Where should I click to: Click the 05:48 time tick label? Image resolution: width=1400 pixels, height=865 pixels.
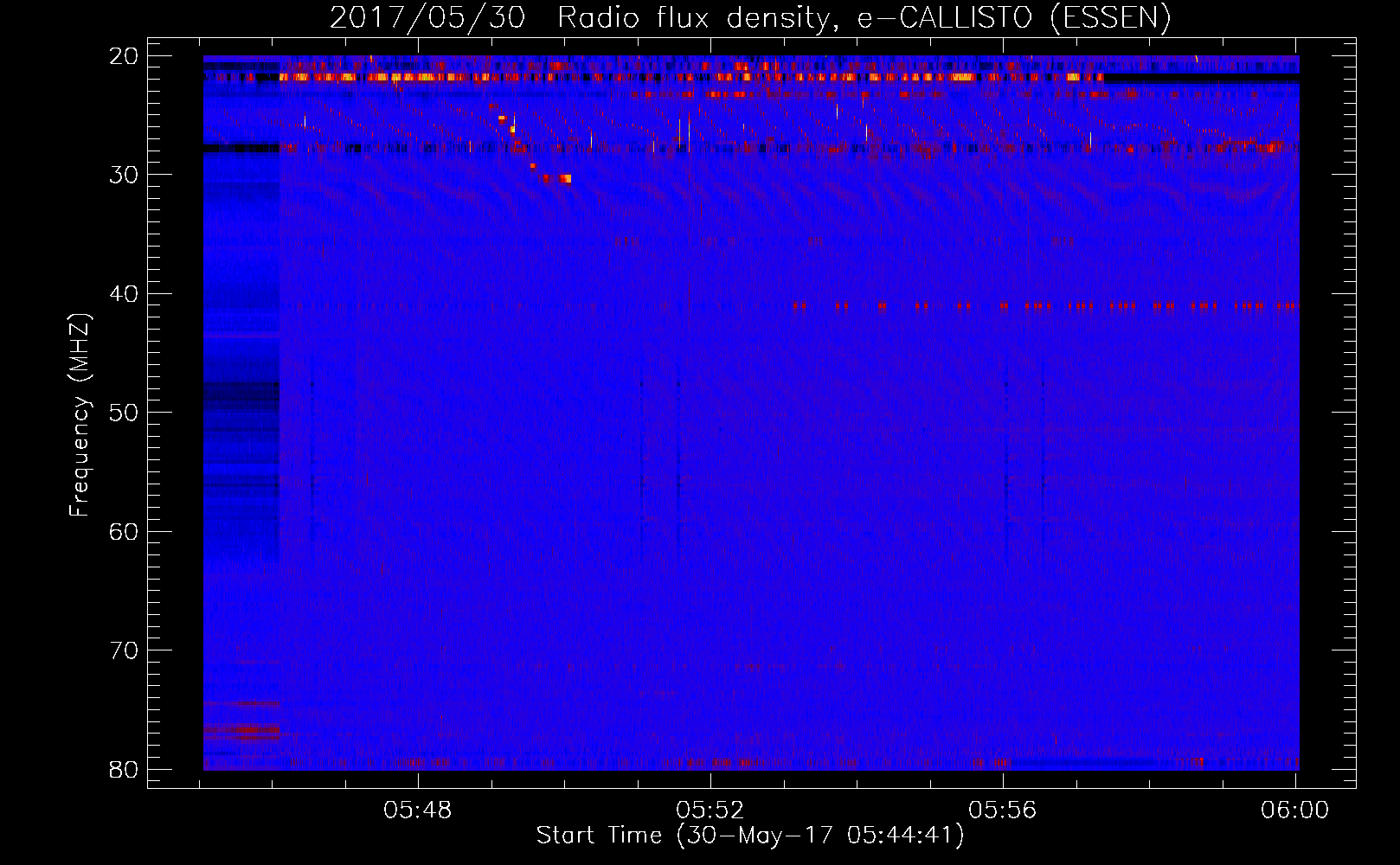[x=418, y=811]
